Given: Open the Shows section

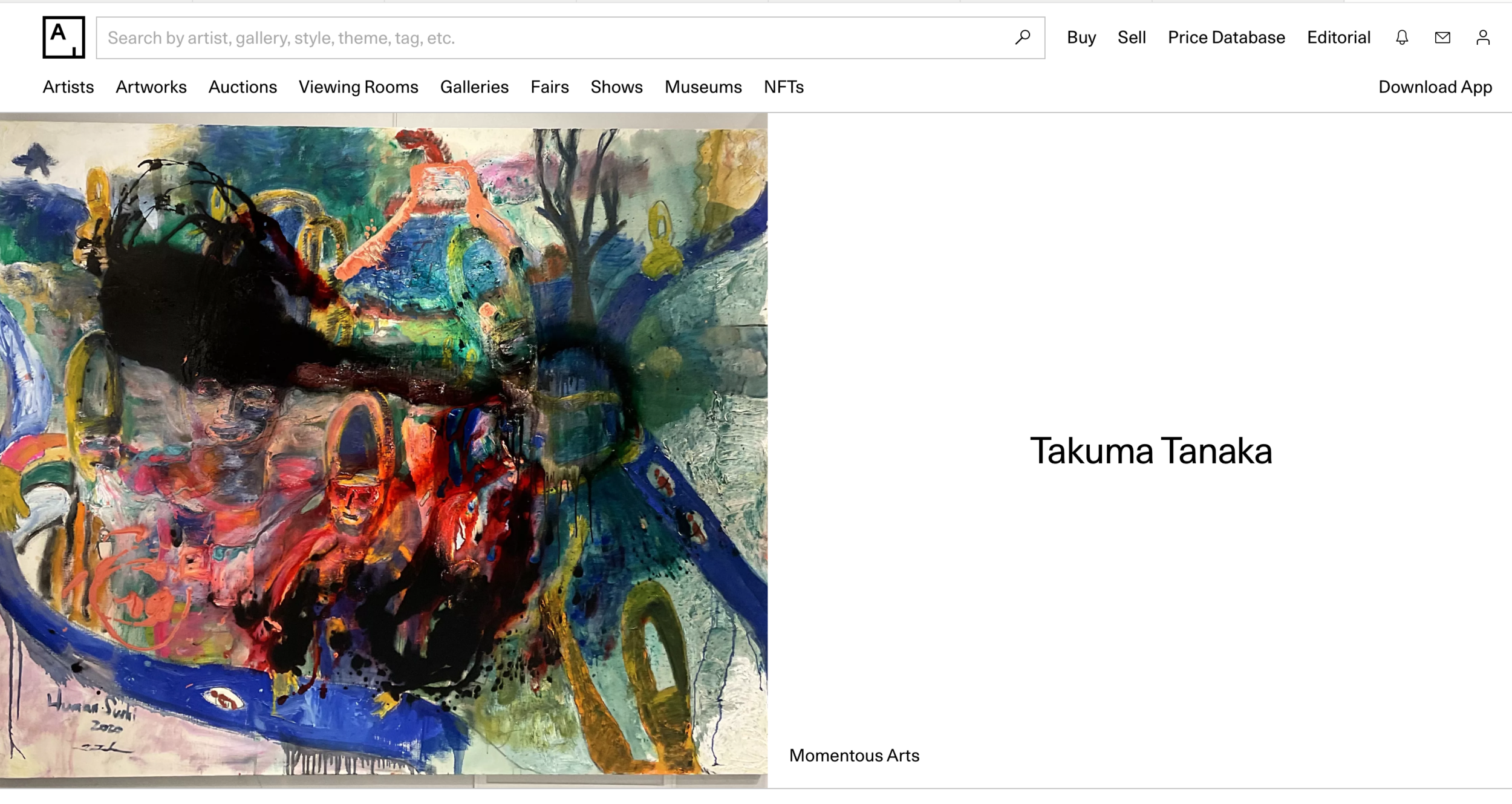Looking at the screenshot, I should pyautogui.click(x=616, y=87).
